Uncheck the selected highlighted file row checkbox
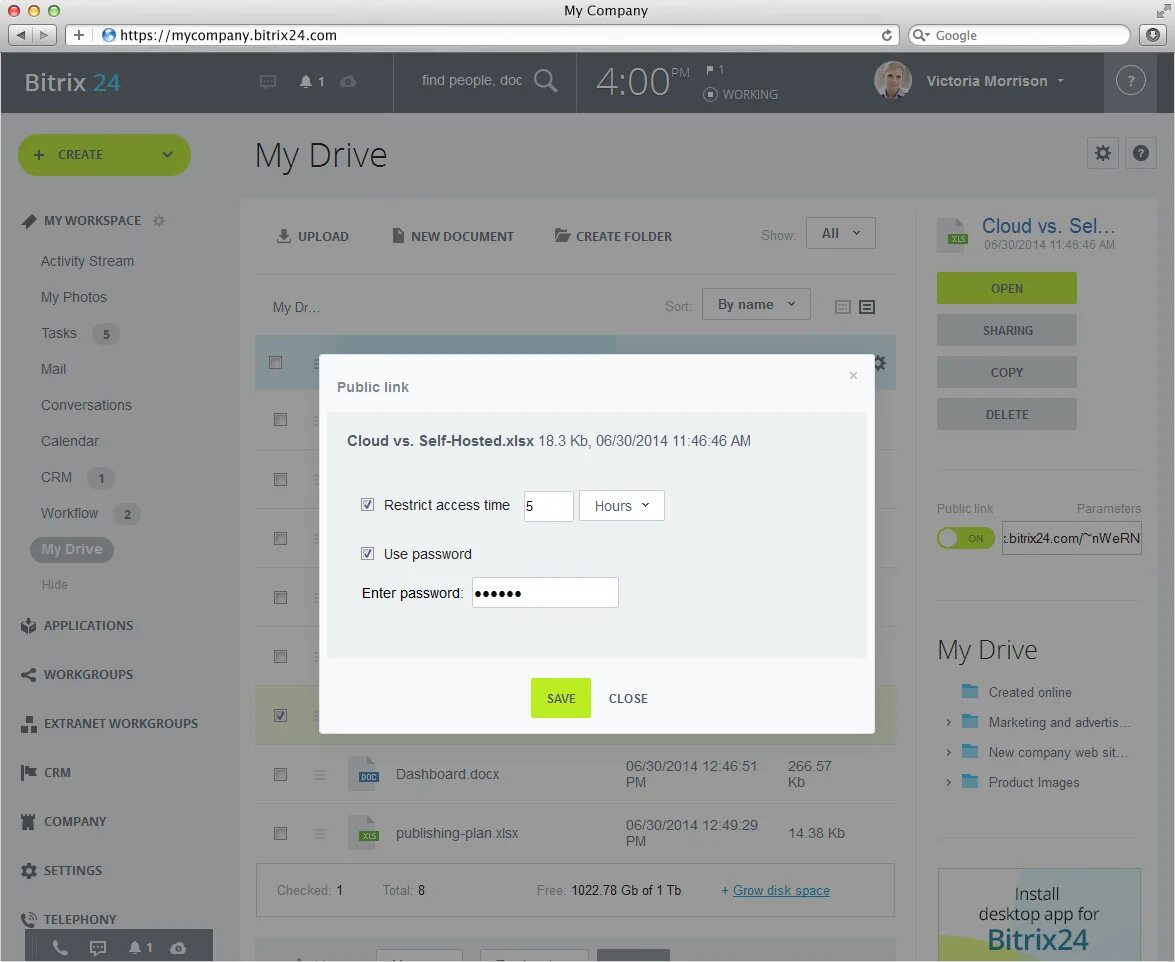 280,716
